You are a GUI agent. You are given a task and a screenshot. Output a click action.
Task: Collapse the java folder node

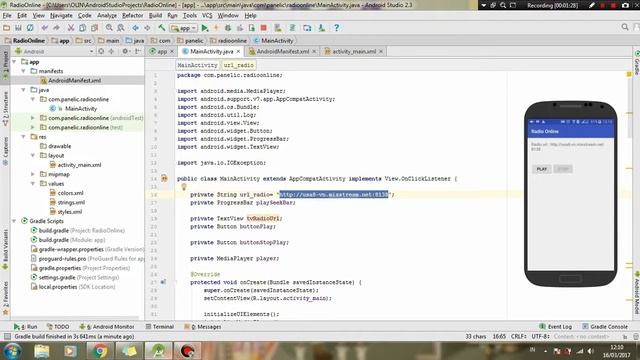coord(24,90)
